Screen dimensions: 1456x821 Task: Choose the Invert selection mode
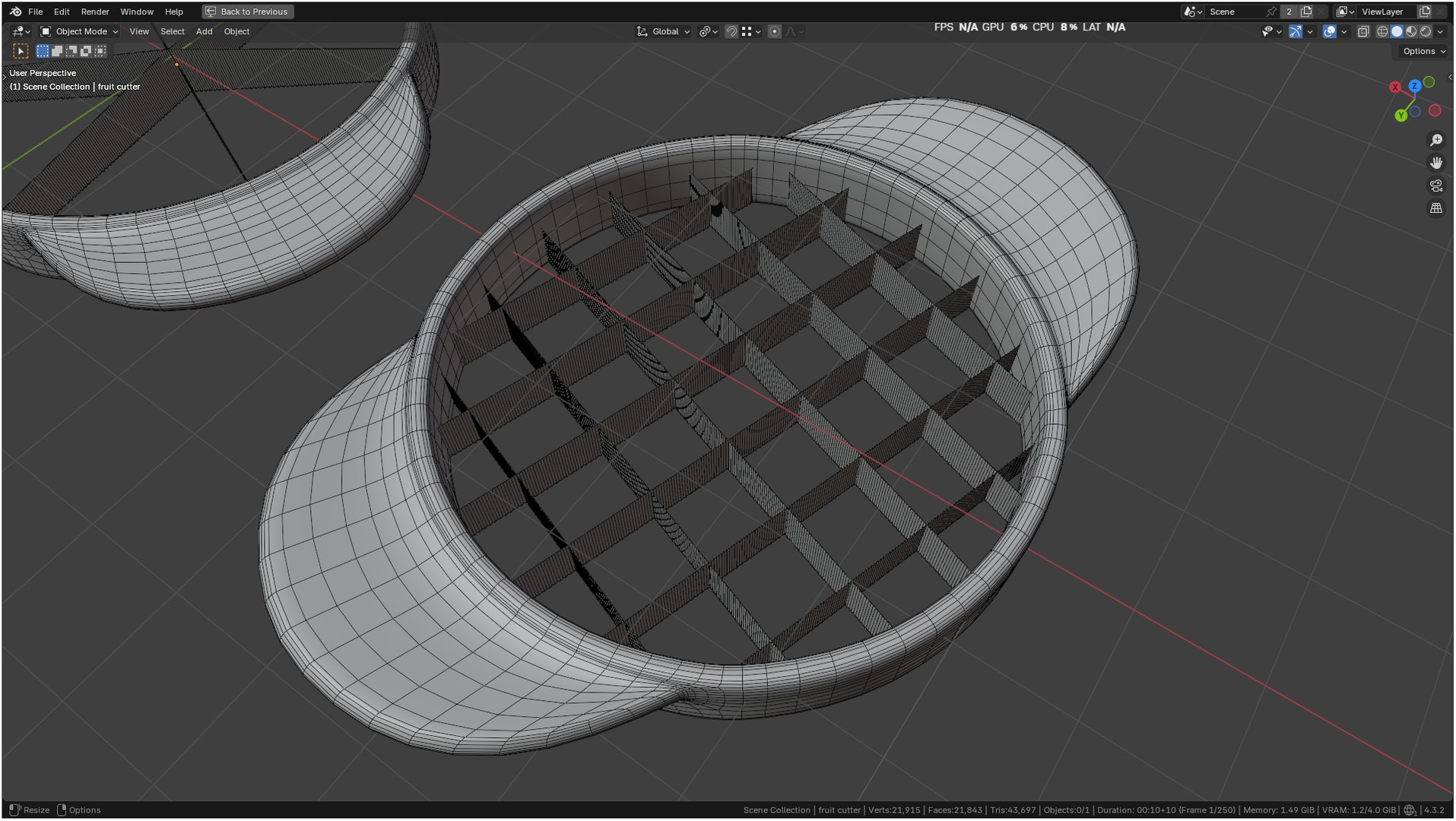tap(86, 51)
